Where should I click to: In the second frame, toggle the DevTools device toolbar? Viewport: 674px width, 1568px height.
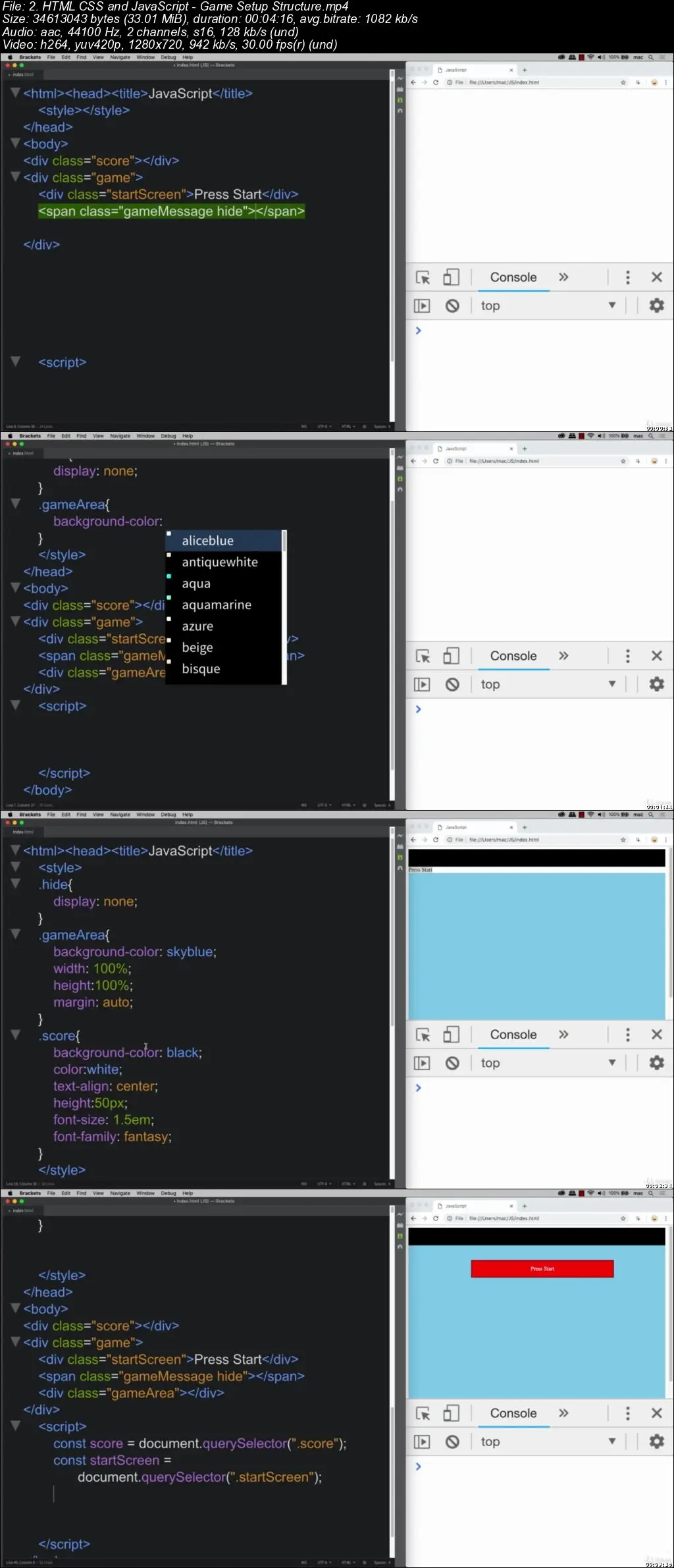pyautogui.click(x=452, y=656)
